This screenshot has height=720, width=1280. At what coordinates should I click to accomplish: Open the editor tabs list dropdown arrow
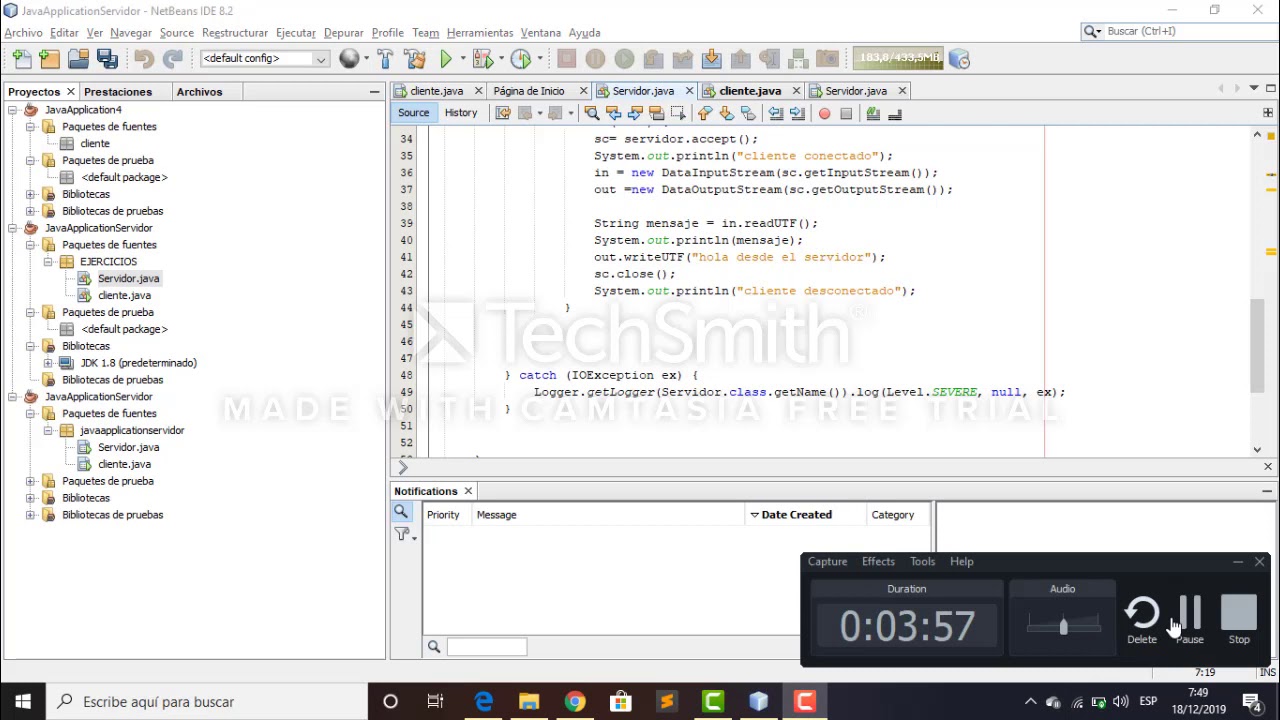[1253, 89]
